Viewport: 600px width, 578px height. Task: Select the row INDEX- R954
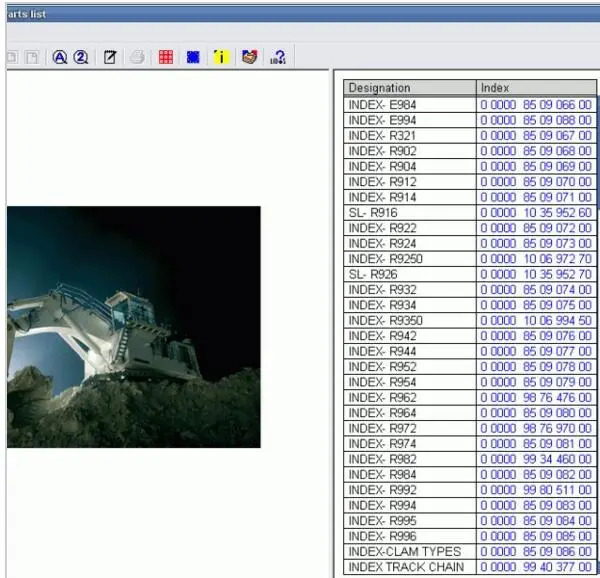click(x=470, y=382)
